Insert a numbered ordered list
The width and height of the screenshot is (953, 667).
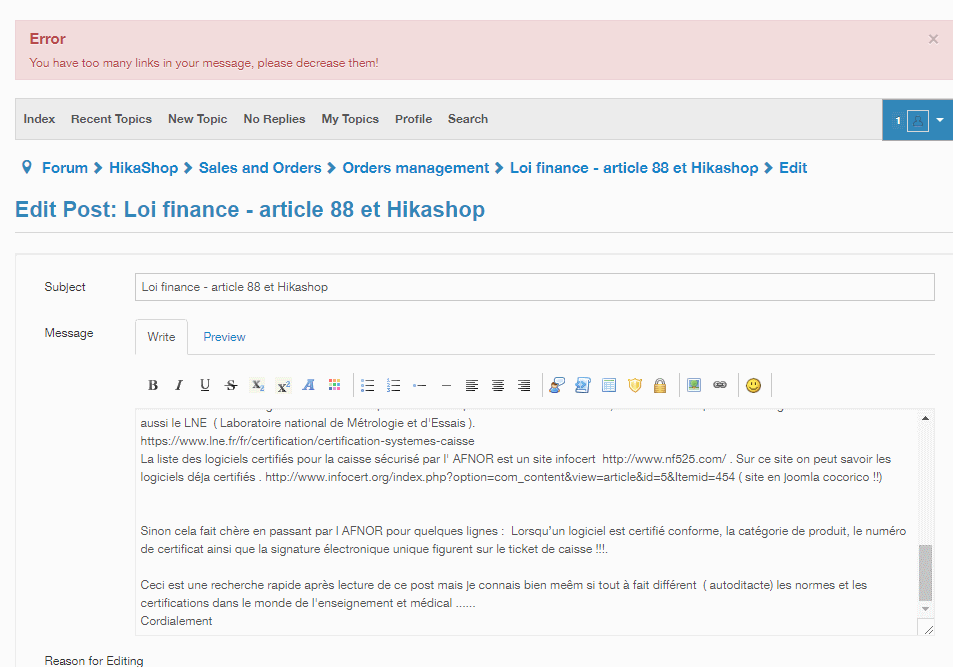pos(393,385)
